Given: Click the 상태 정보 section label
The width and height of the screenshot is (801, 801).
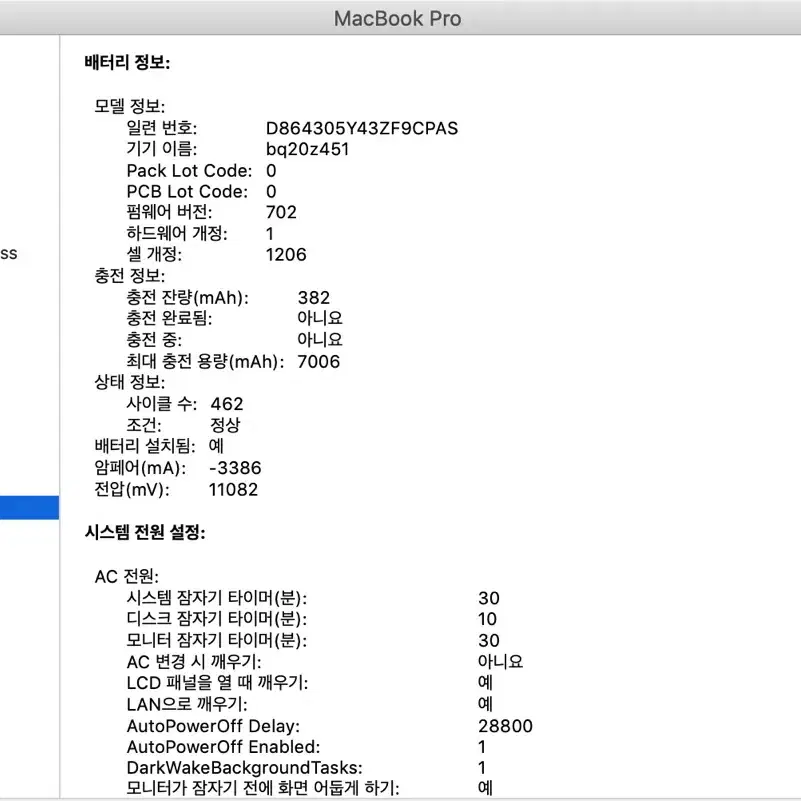Looking at the screenshot, I should tap(130, 382).
